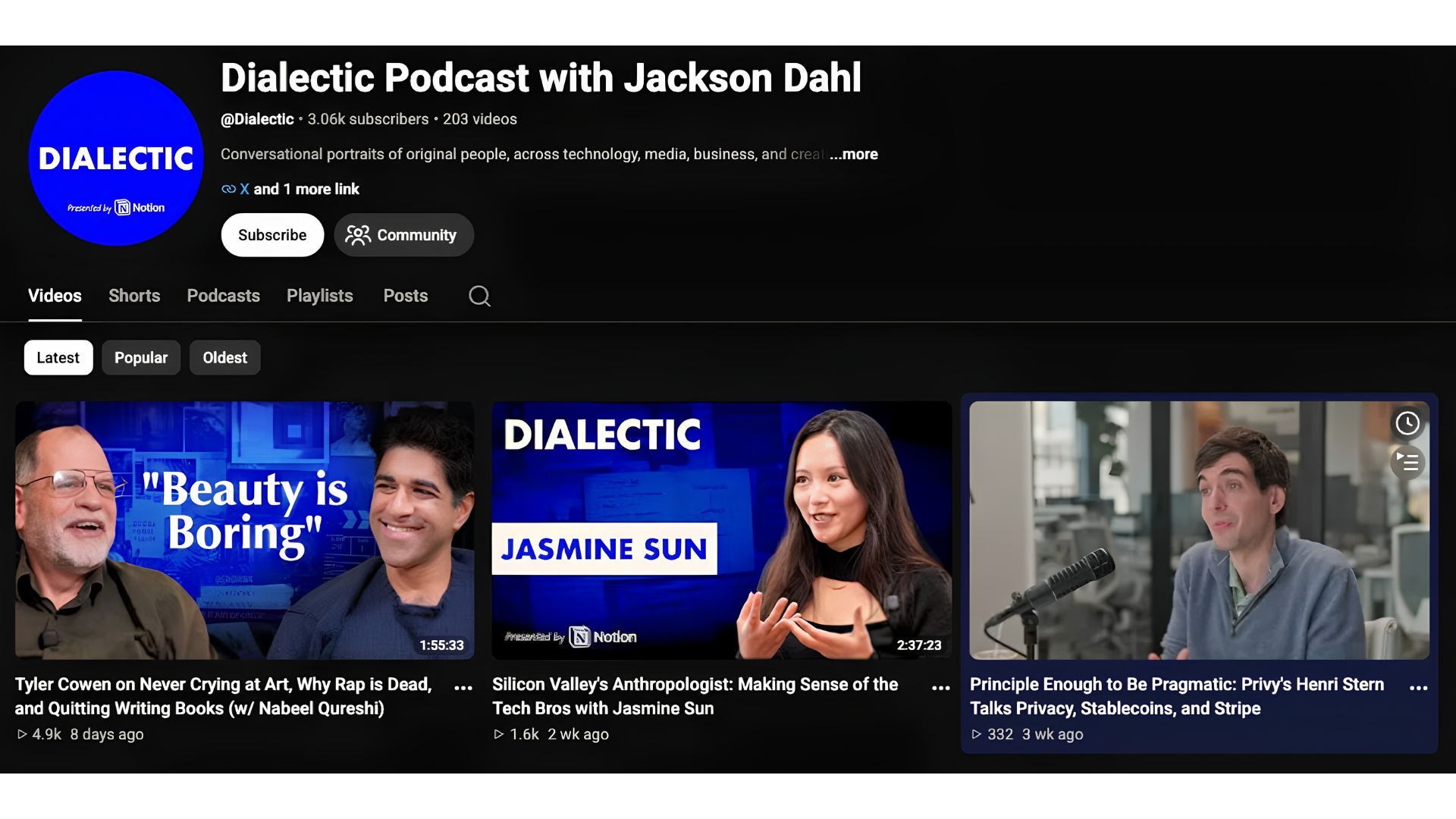Screen dimensions: 1456x819
Task: Open the Playlists tab
Action: click(320, 296)
